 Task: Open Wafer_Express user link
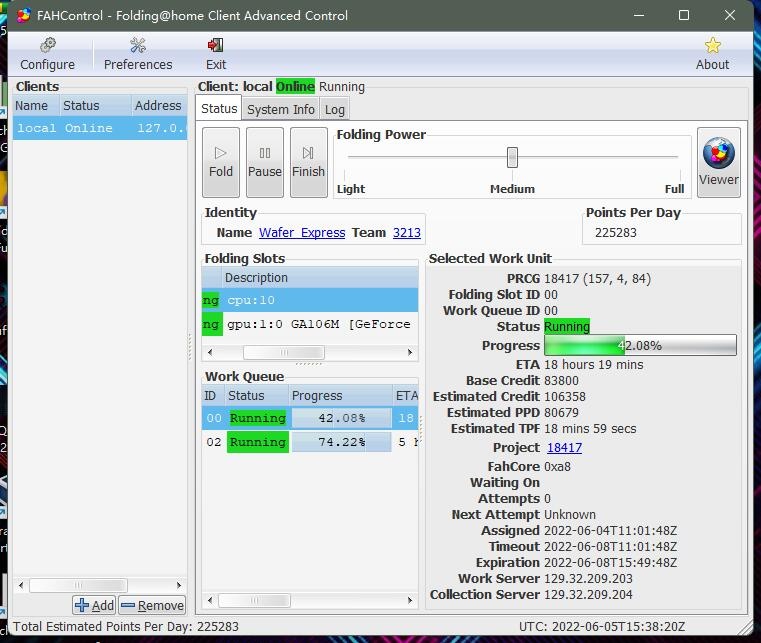pyautogui.click(x=302, y=233)
